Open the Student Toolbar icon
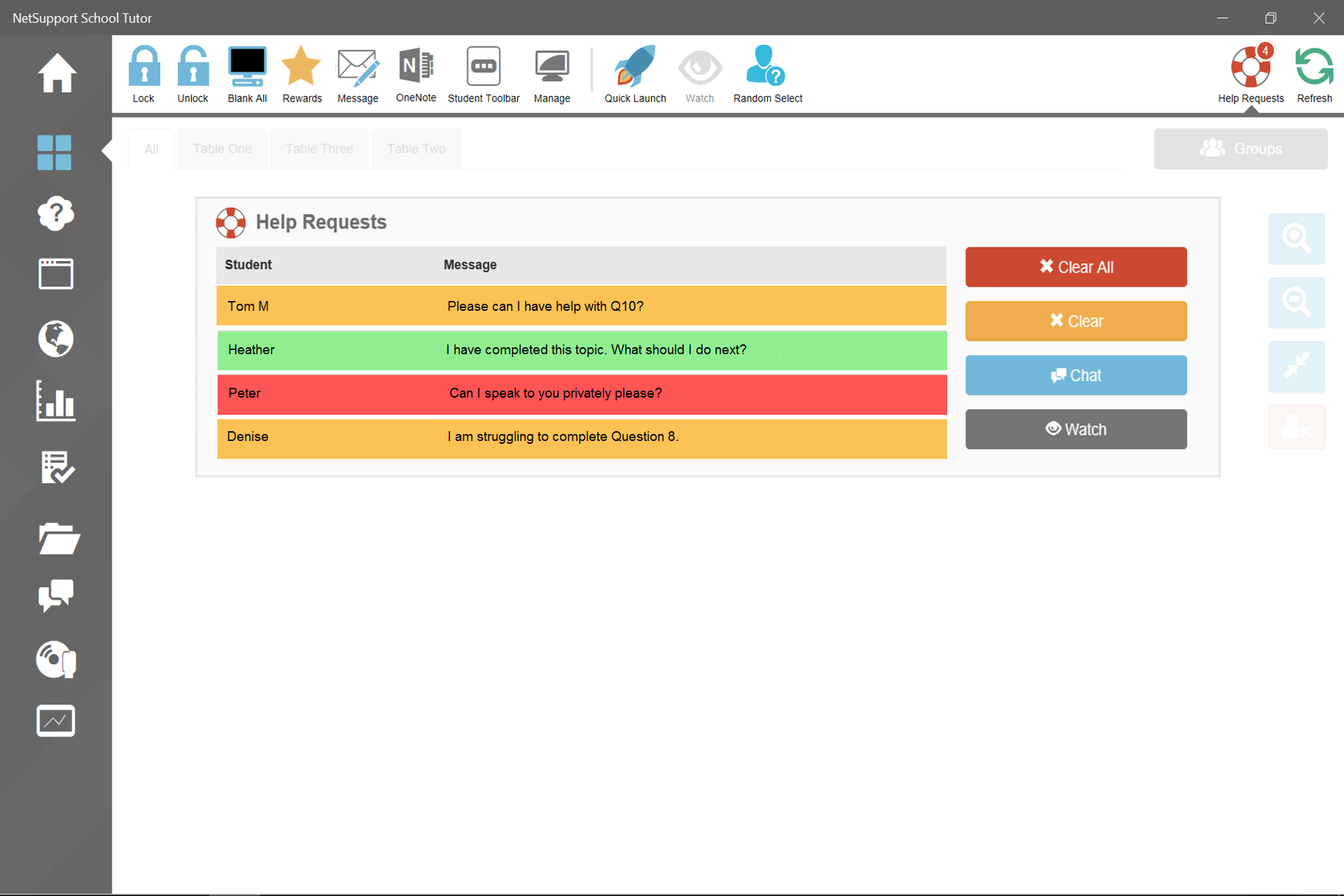Viewport: 1344px width, 896px height. coord(483,67)
